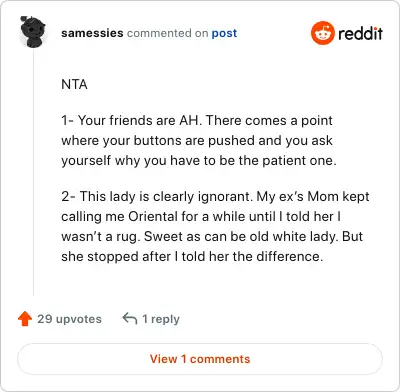Viewport: 400px width, 392px height.
Task: Open the View 1 comments button
Action: pyautogui.click(x=200, y=359)
